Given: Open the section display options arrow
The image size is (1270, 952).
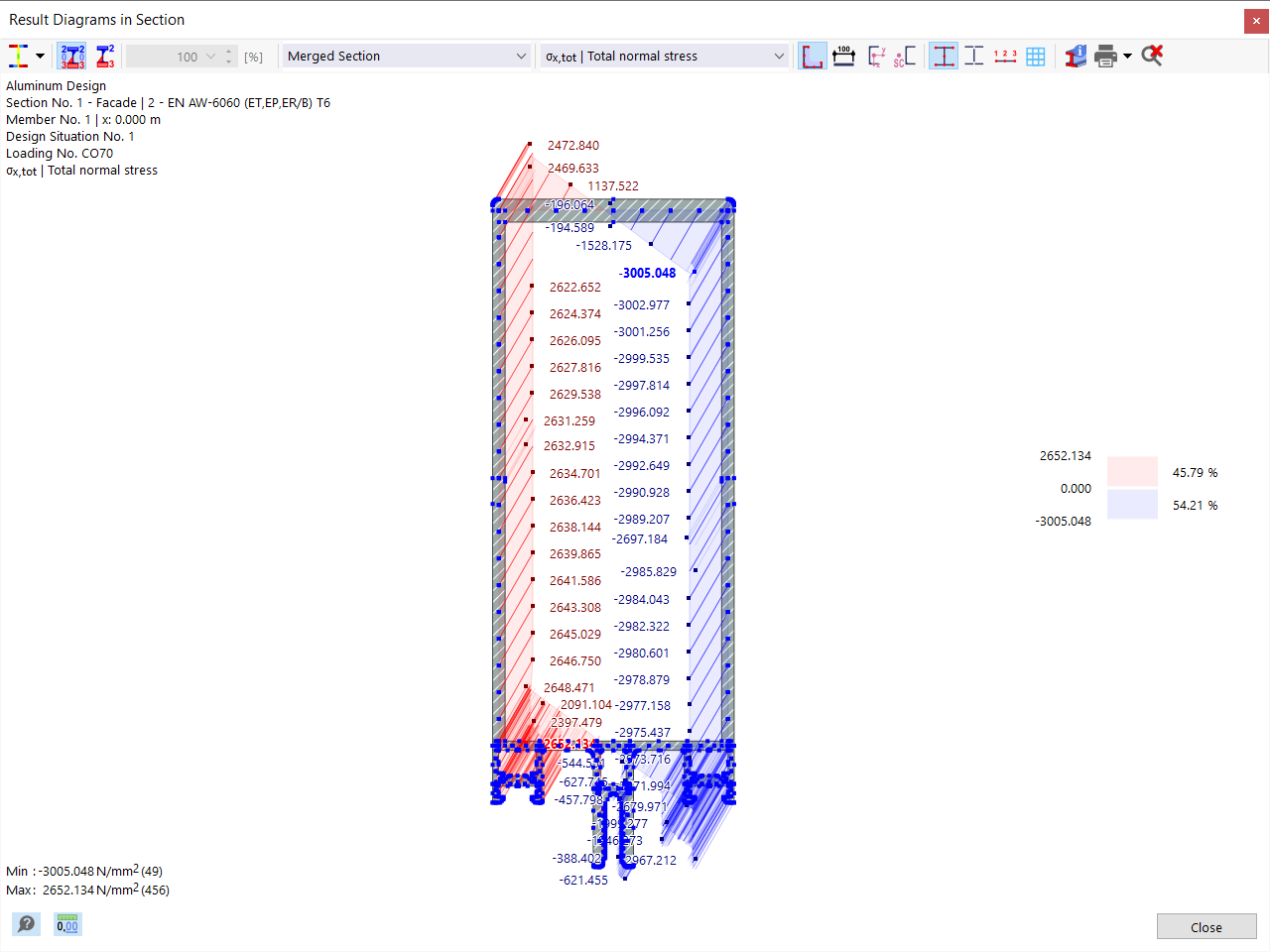Looking at the screenshot, I should click(40, 57).
